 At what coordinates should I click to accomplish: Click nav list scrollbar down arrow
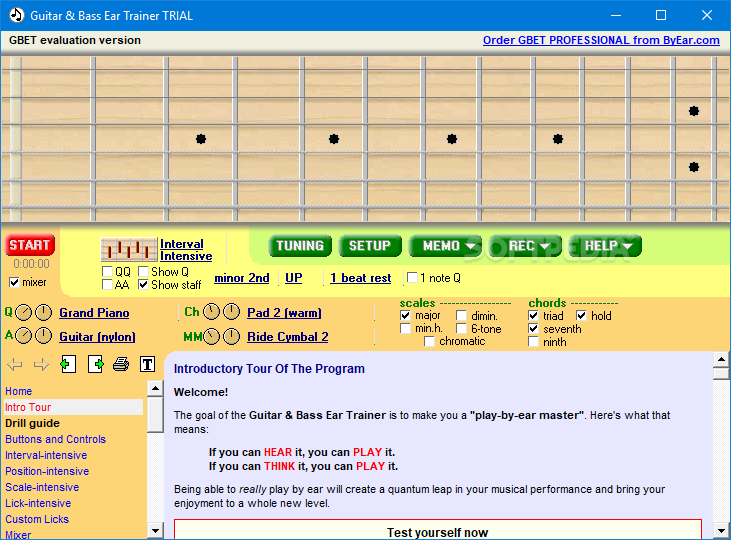coord(155,530)
